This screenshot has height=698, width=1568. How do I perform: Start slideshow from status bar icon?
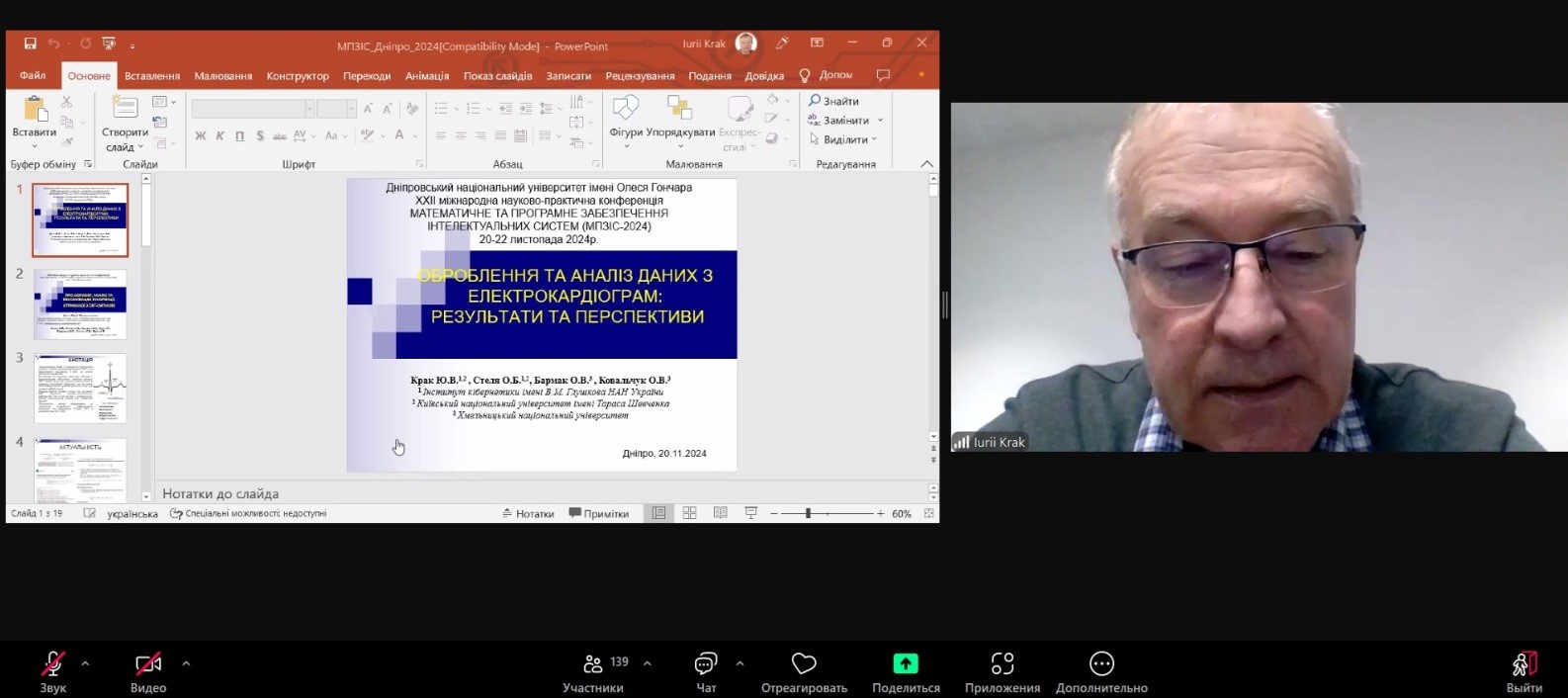tap(750, 513)
